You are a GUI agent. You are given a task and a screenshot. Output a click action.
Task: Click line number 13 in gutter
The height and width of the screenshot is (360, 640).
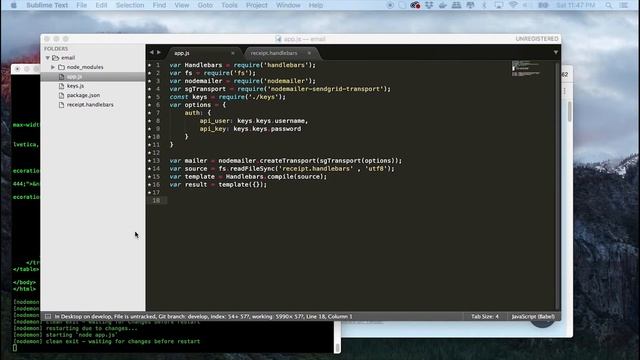[156, 161]
